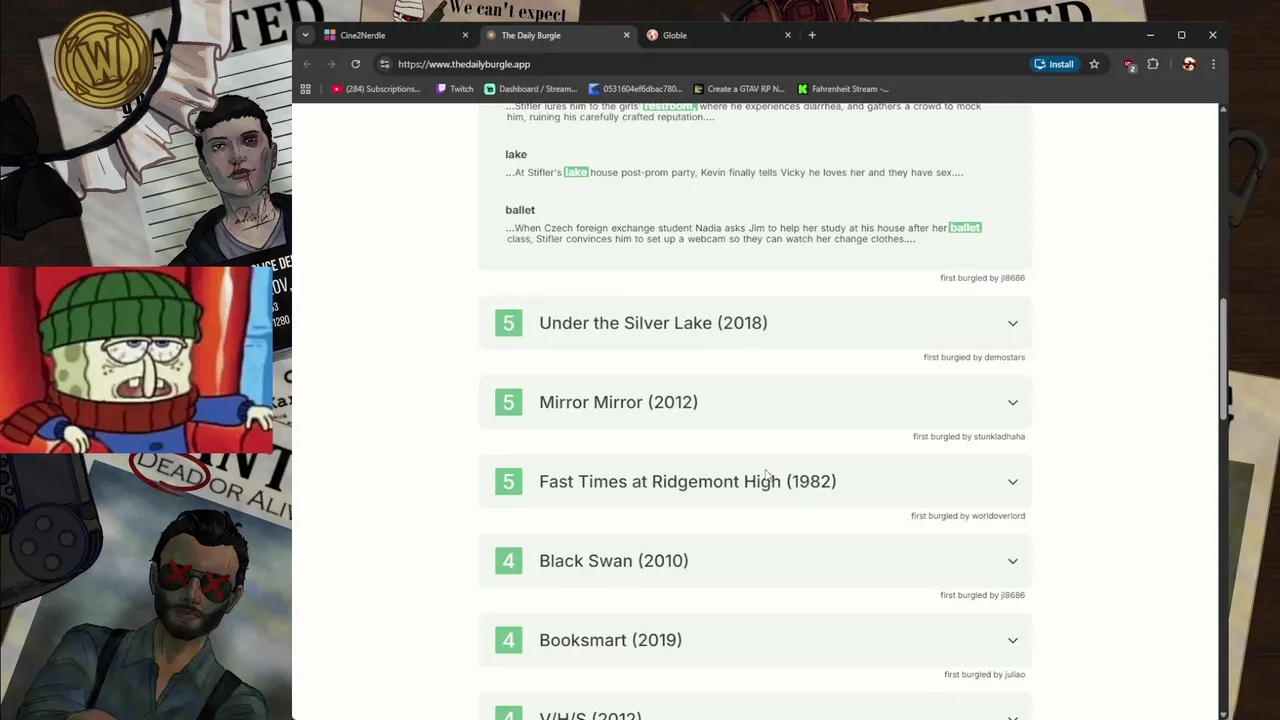
Task: Minimize the Chrome window
Action: [1150, 35]
